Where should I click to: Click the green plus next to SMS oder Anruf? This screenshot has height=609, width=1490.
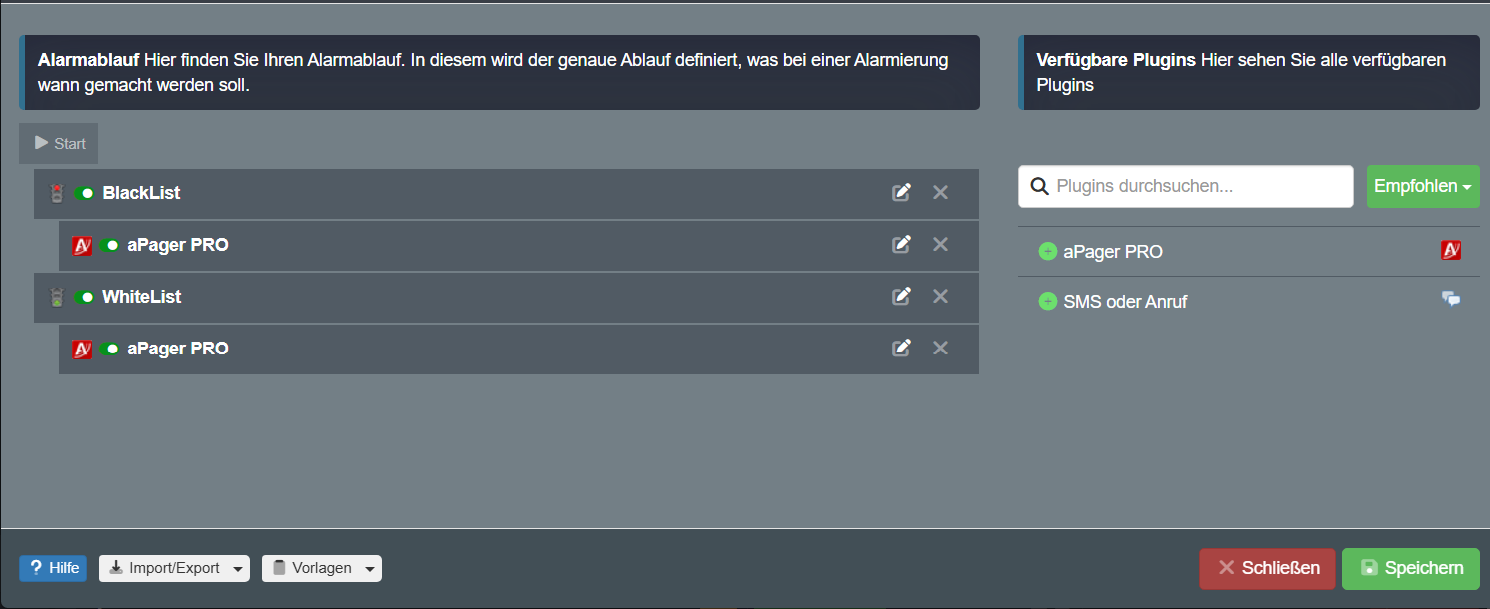tap(1047, 301)
